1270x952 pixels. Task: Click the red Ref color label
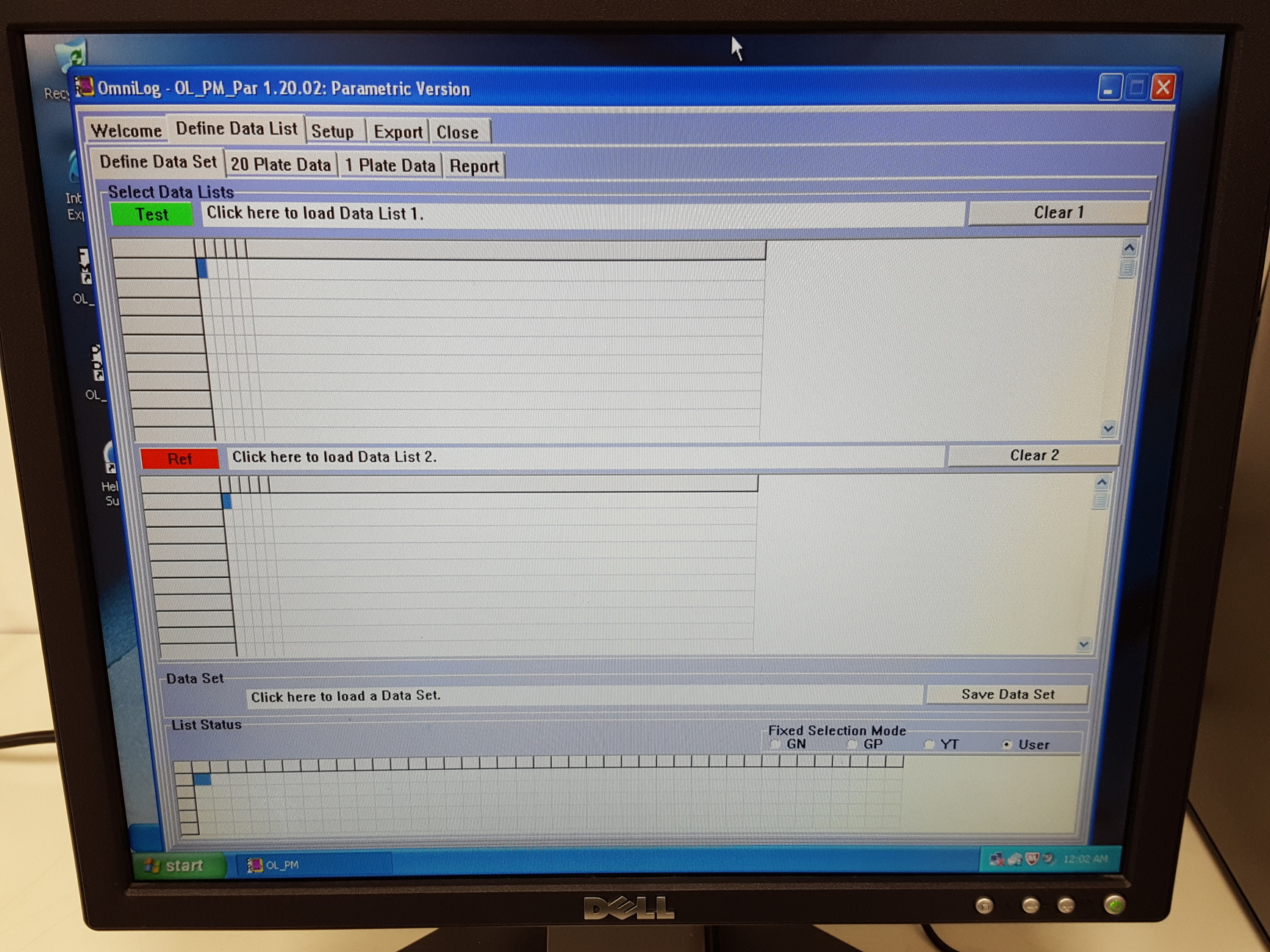pos(179,458)
